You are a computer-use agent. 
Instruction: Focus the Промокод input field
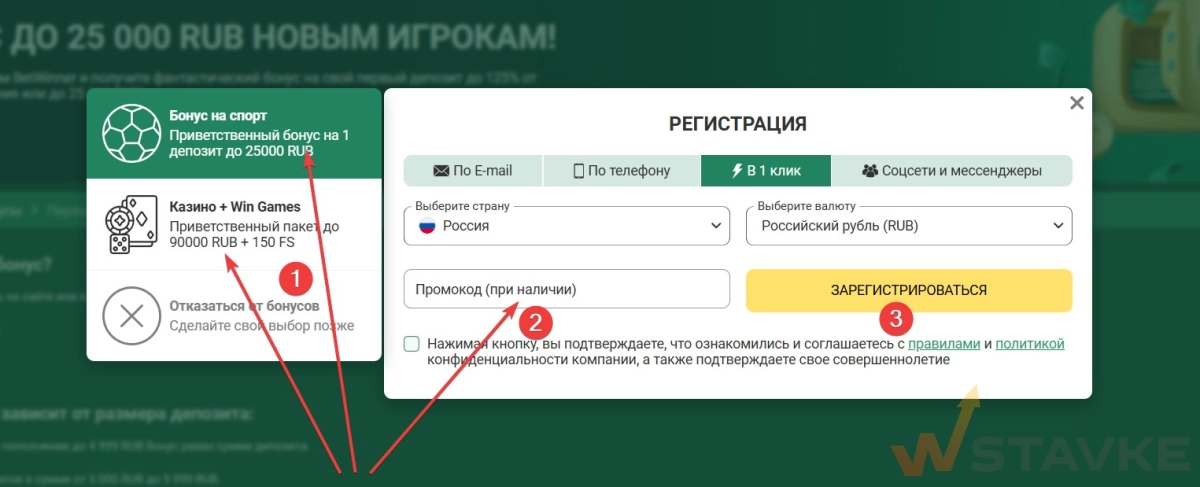pos(567,289)
